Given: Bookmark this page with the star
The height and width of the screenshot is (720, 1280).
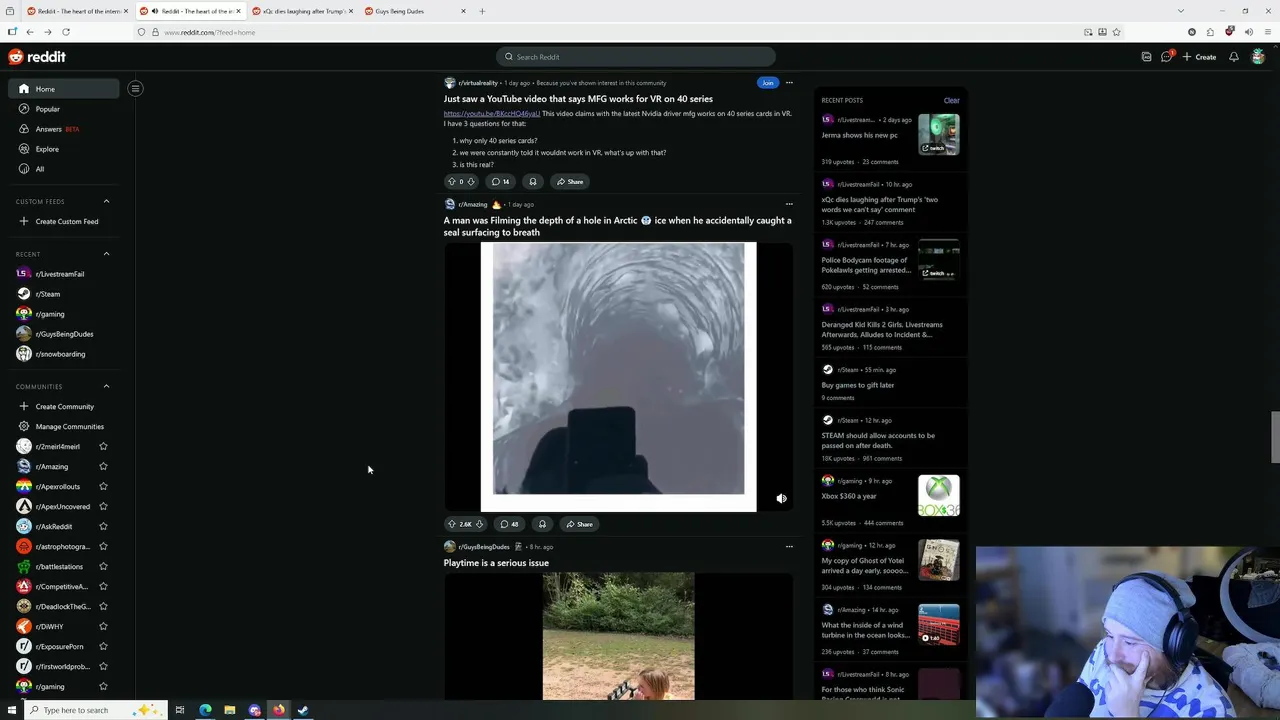Looking at the screenshot, I should pyautogui.click(x=1117, y=32).
